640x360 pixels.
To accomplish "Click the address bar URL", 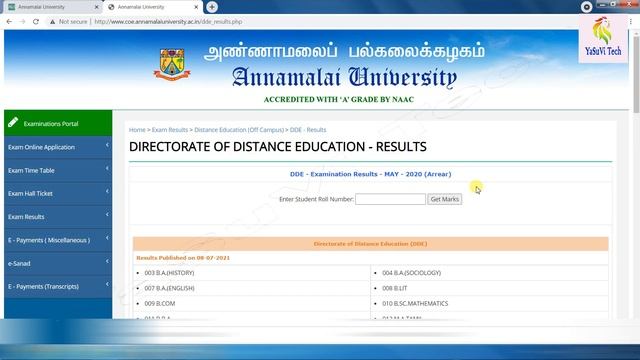I will tap(168, 22).
